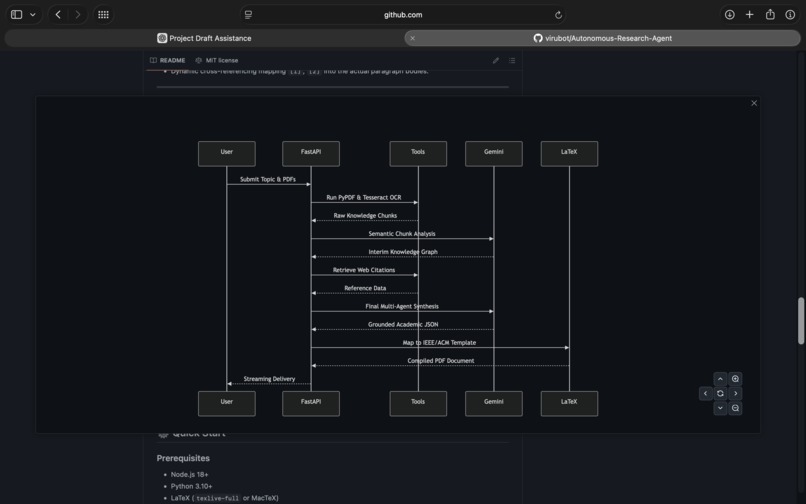Pan the diagram down

point(720,408)
